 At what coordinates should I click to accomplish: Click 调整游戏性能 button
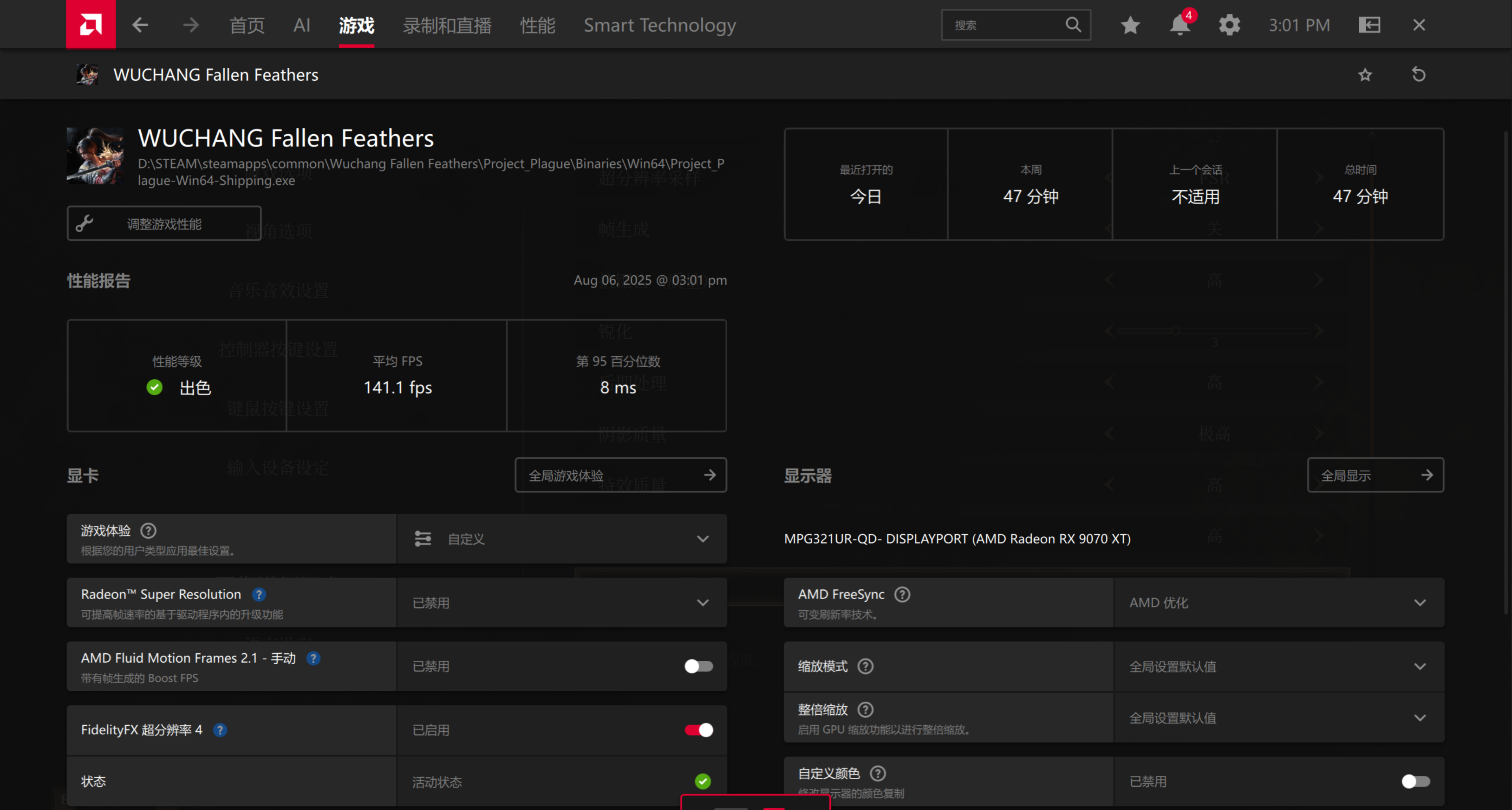pos(164,223)
